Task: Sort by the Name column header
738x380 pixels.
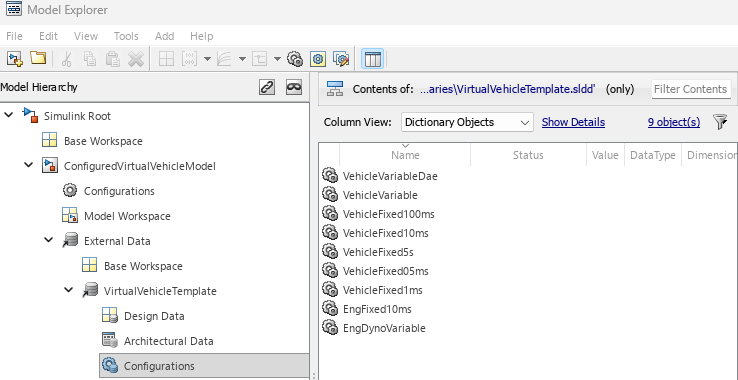Action: coord(405,155)
